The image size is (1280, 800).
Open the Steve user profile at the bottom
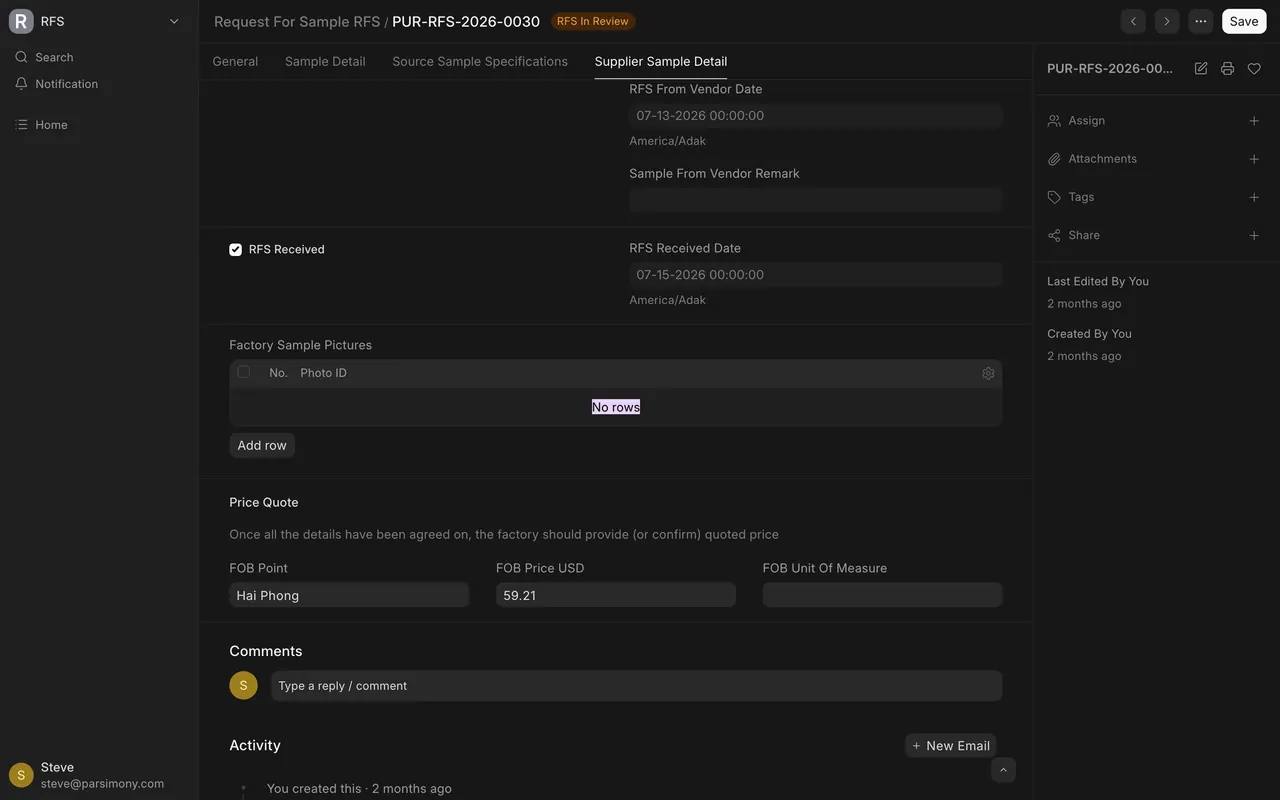[99, 775]
